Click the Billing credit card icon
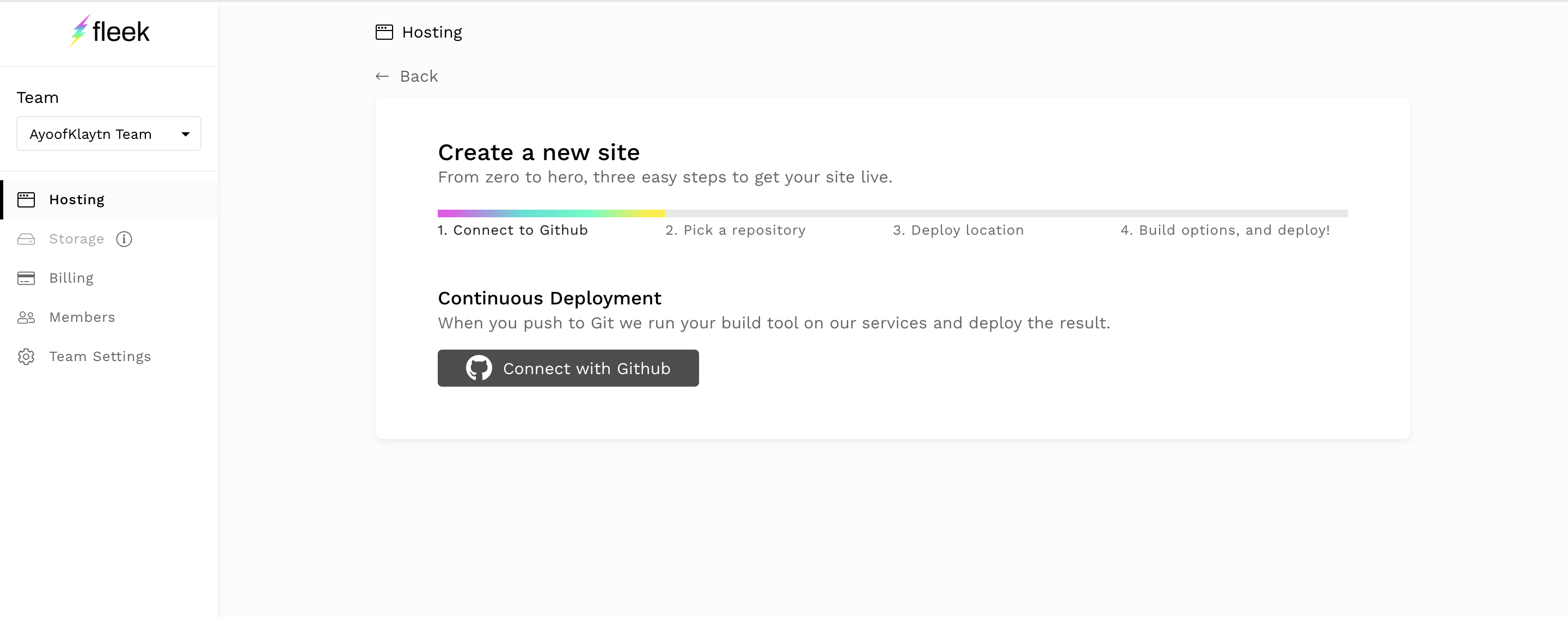1568x617 pixels. 26,278
